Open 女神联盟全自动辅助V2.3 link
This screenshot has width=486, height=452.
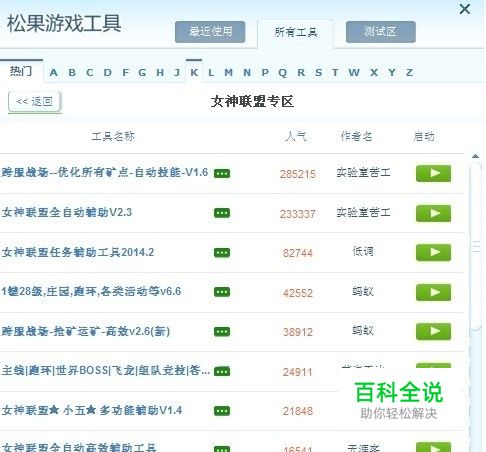pos(67,212)
